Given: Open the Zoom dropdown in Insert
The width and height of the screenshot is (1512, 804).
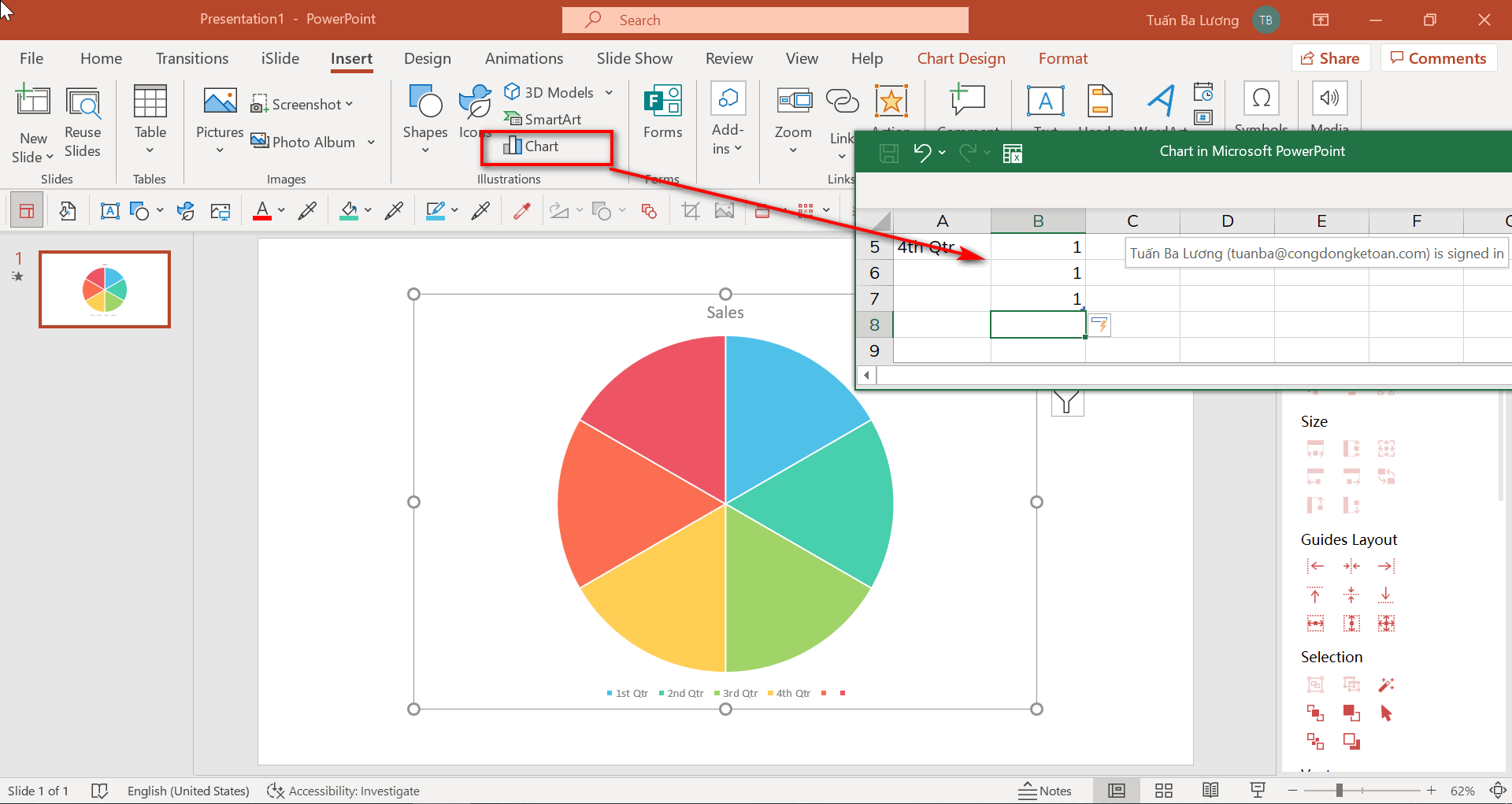Looking at the screenshot, I should (793, 120).
